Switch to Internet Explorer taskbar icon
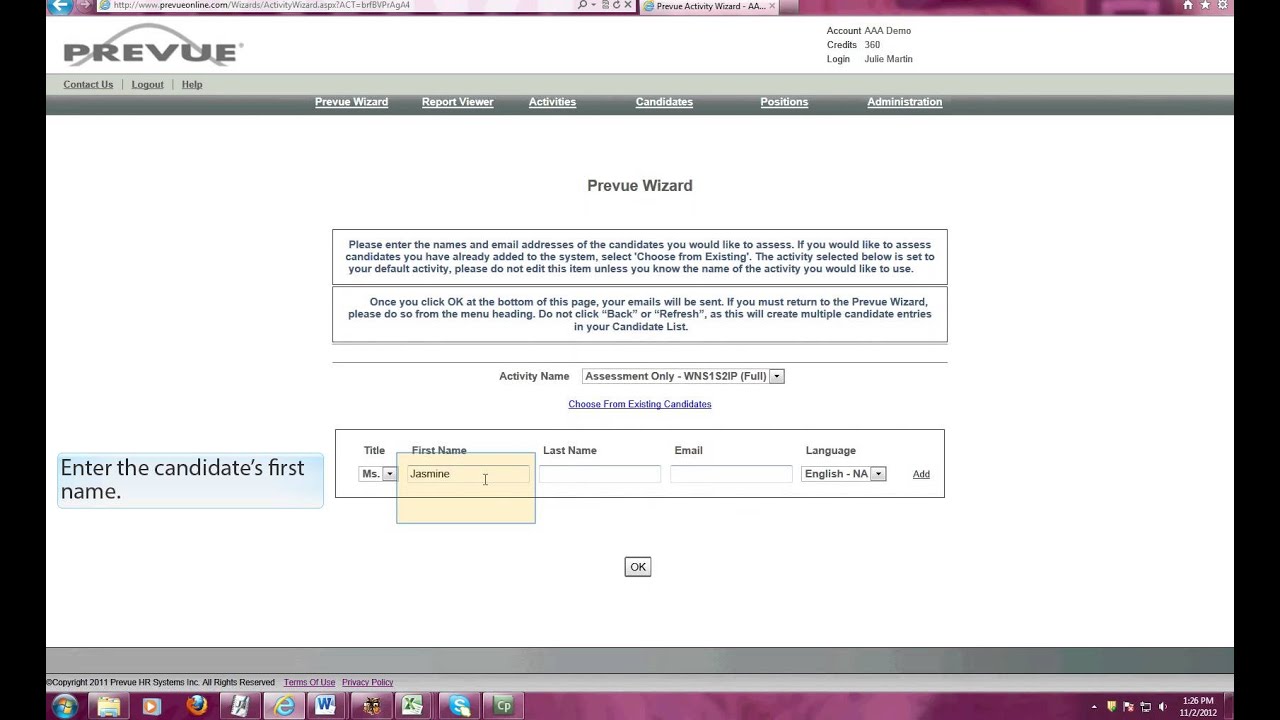Viewport: 1280px width, 720px height. 285,706
